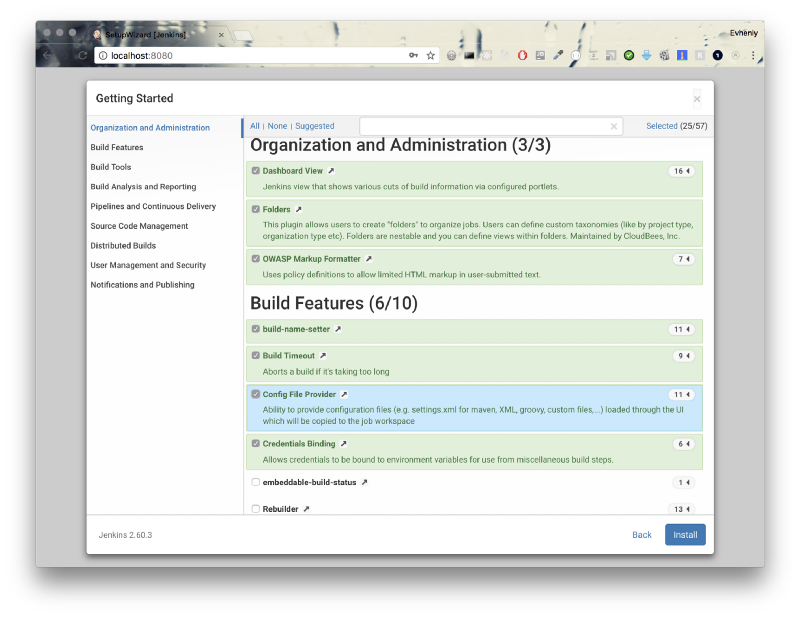Viewport: 800px width, 618px height.
Task: Uncheck the Folders plugin
Action: (256, 209)
